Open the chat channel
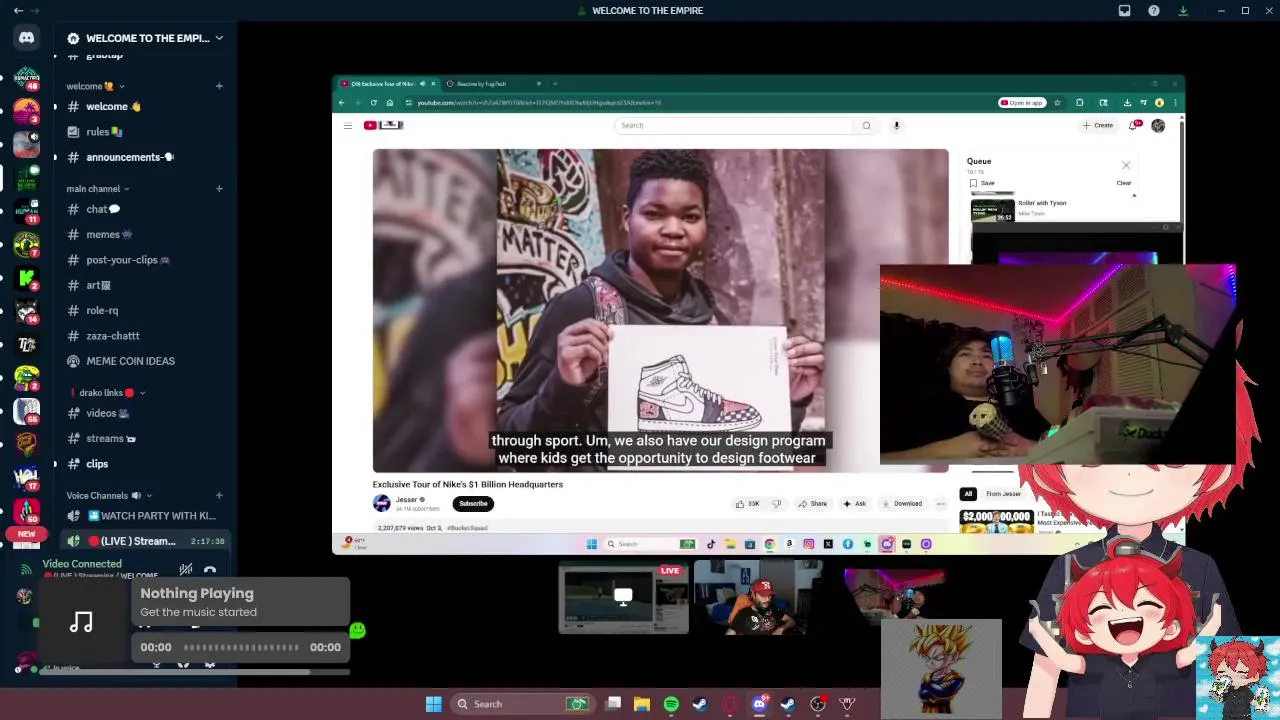 coord(145,209)
